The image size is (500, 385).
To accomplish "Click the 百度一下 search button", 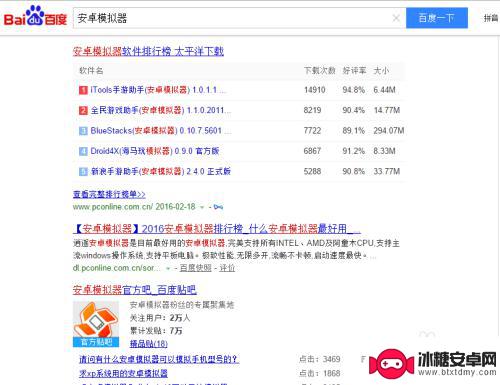I will pos(437,18).
